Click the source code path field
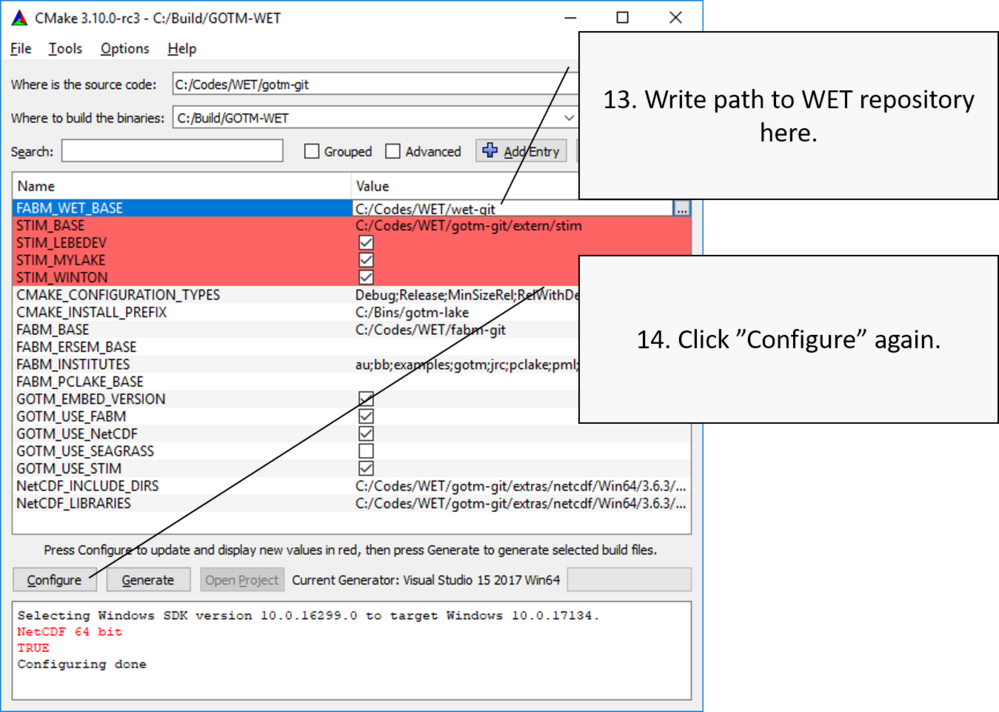 pos(375,84)
